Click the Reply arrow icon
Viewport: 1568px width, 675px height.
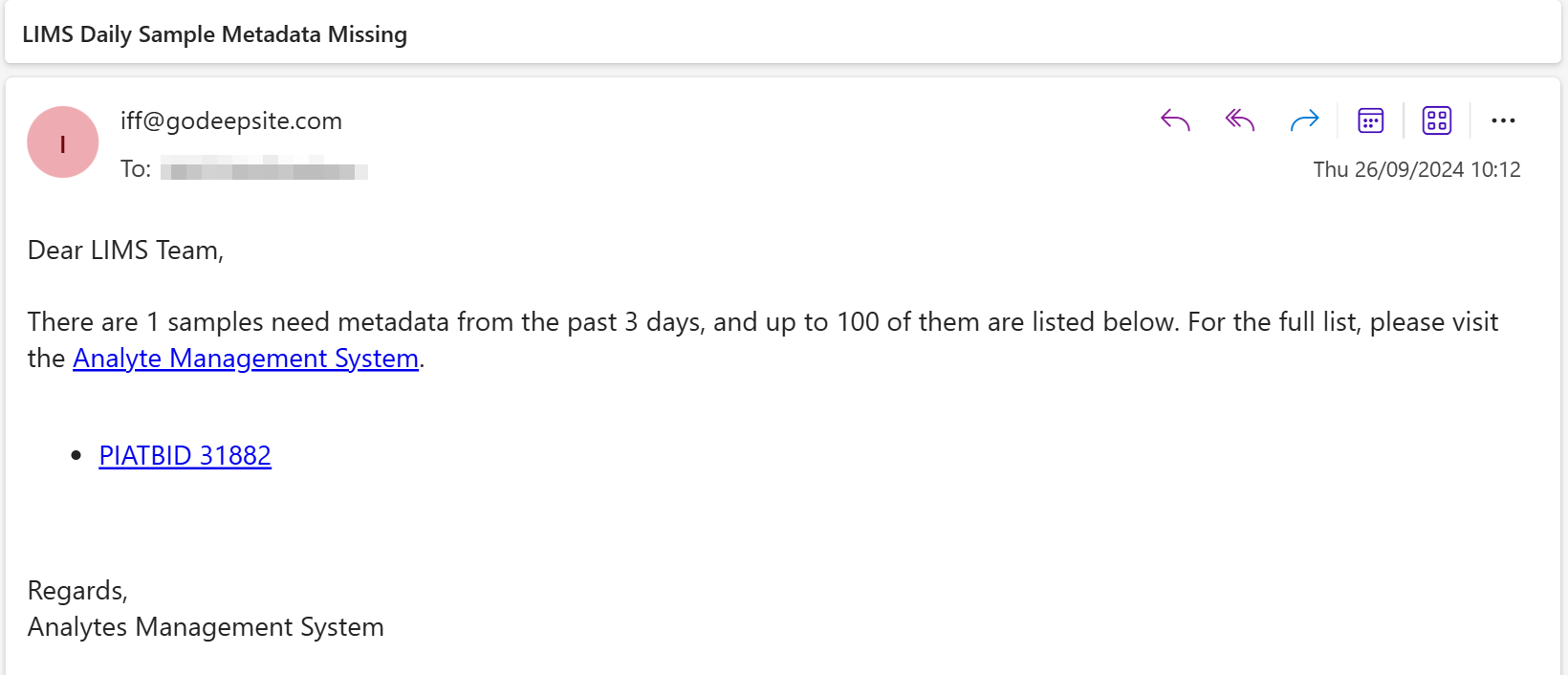coord(1175,120)
